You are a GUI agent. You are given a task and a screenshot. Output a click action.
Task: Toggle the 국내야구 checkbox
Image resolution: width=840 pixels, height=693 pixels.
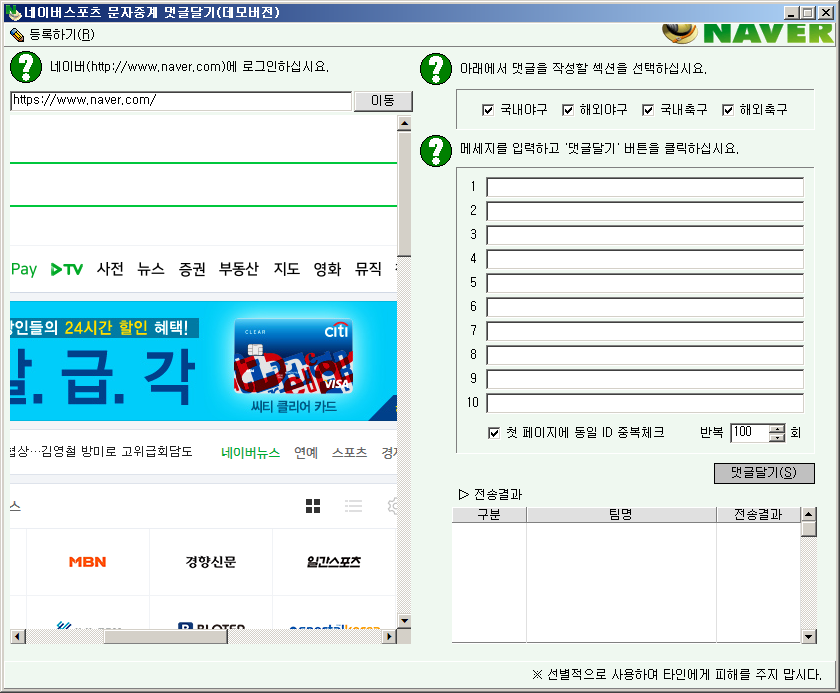click(x=488, y=110)
